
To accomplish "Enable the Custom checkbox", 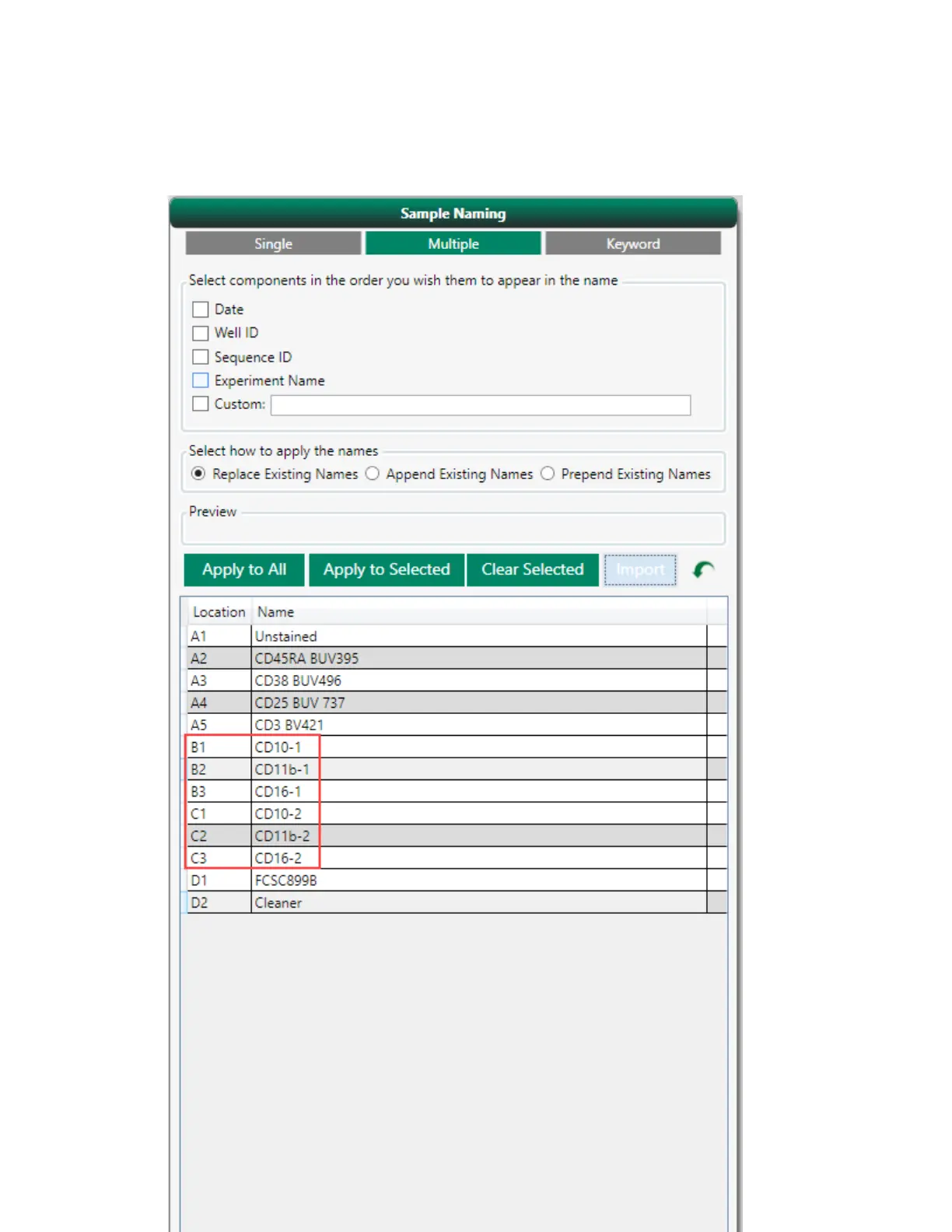I will tap(201, 404).
